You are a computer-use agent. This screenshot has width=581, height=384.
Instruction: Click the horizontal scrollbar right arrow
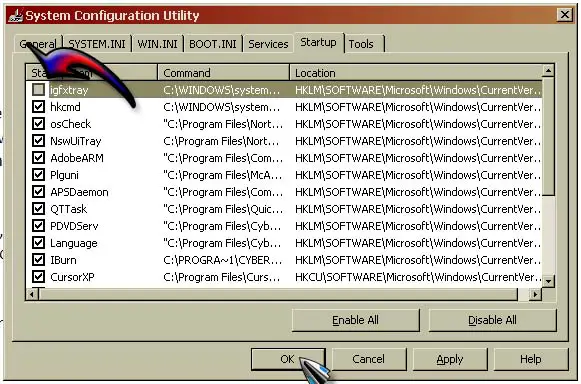tap(535, 294)
